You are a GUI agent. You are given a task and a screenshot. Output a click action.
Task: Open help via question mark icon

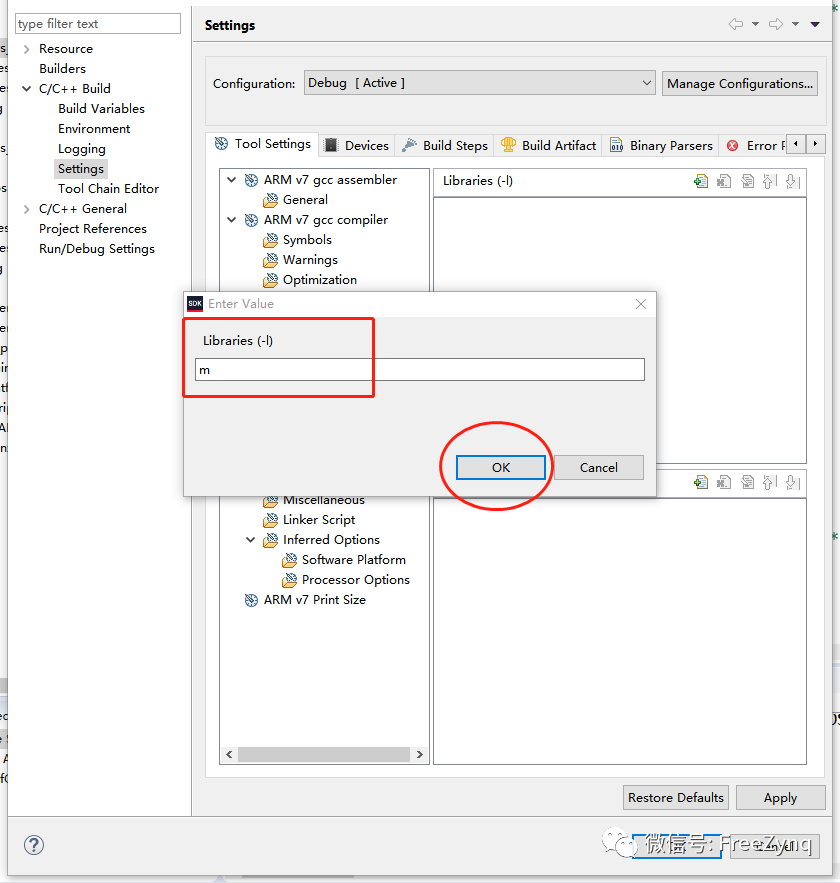(x=34, y=845)
